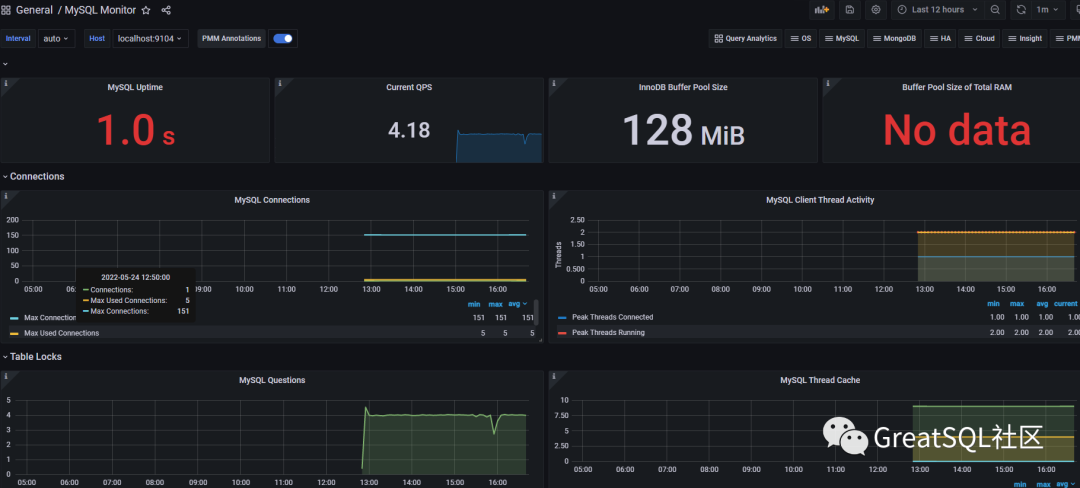Open the MySQL Uptime panel title menu
Image resolution: width=1080 pixels, height=488 pixels.
pyautogui.click(x=135, y=87)
